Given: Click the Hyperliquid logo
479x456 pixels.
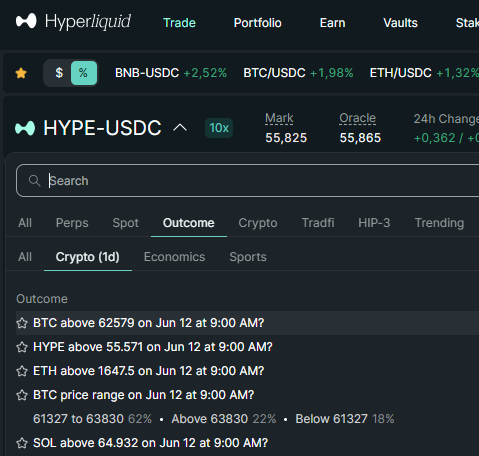Looking at the screenshot, I should tap(73, 21).
